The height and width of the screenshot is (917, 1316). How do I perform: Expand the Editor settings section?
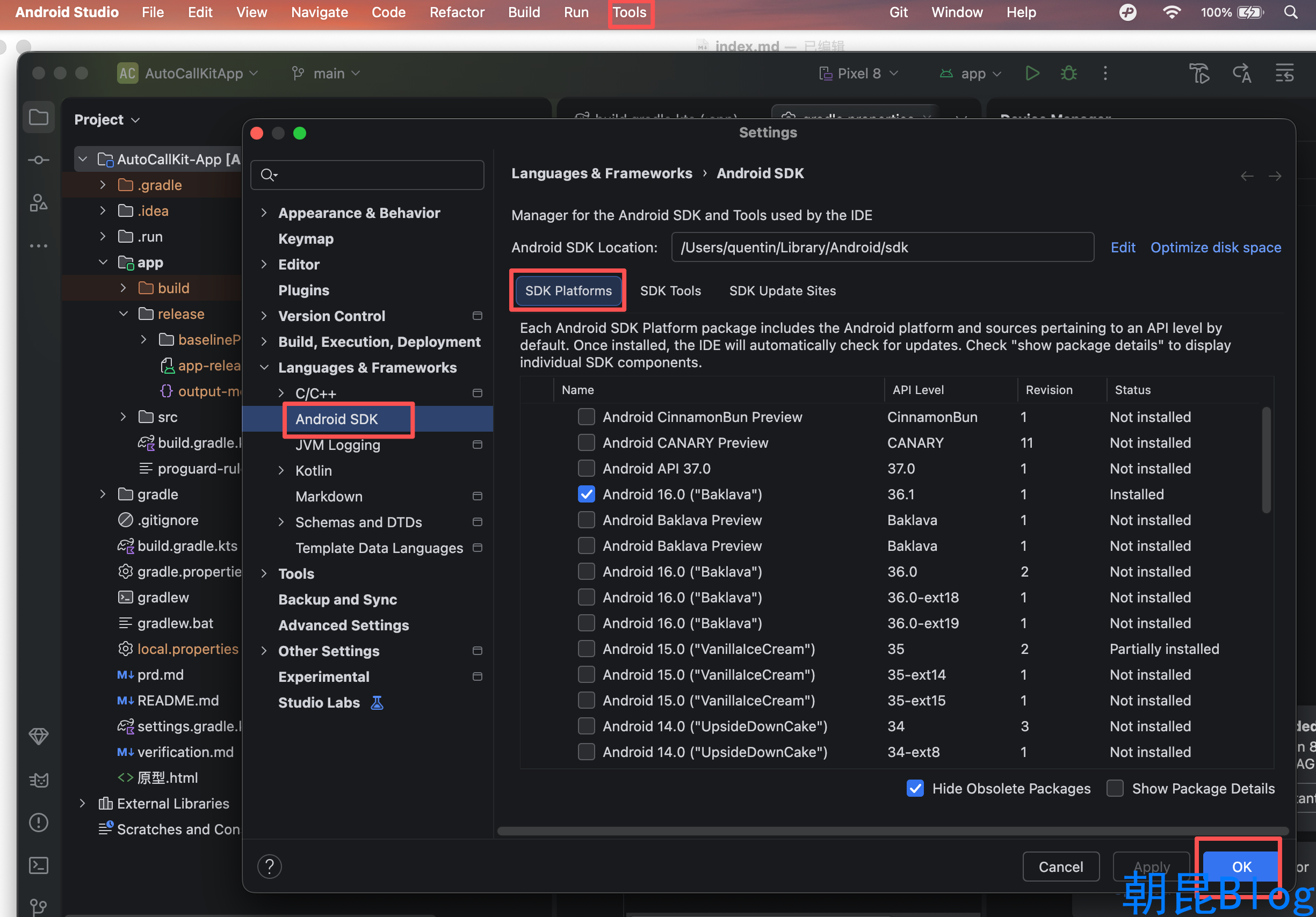[x=264, y=265]
